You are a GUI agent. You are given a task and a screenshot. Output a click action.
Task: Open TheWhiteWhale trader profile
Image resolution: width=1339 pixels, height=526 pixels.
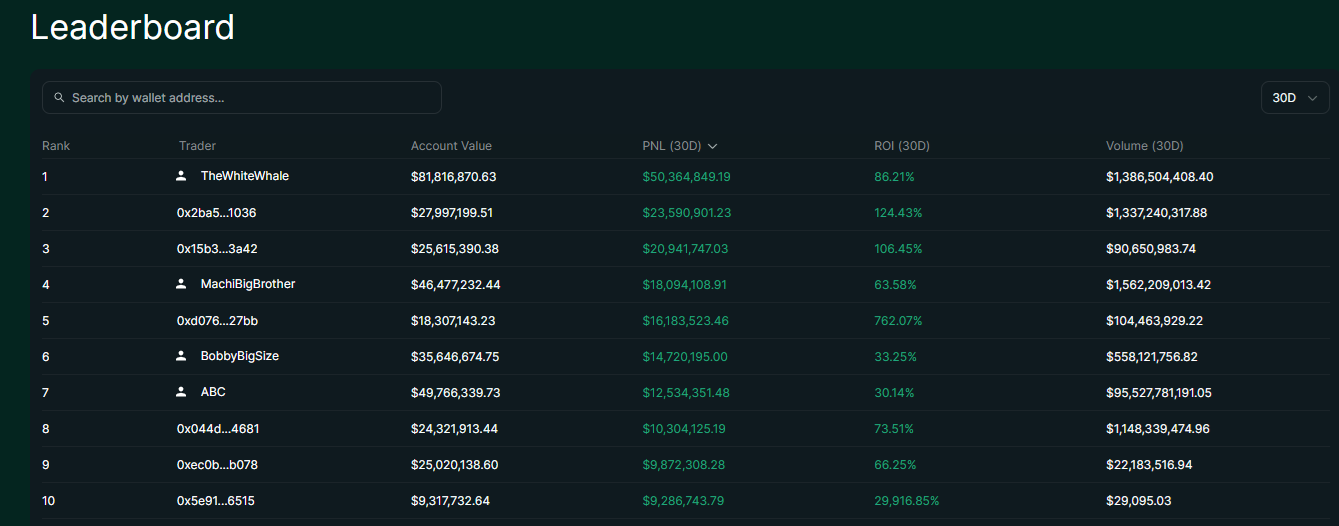244,176
